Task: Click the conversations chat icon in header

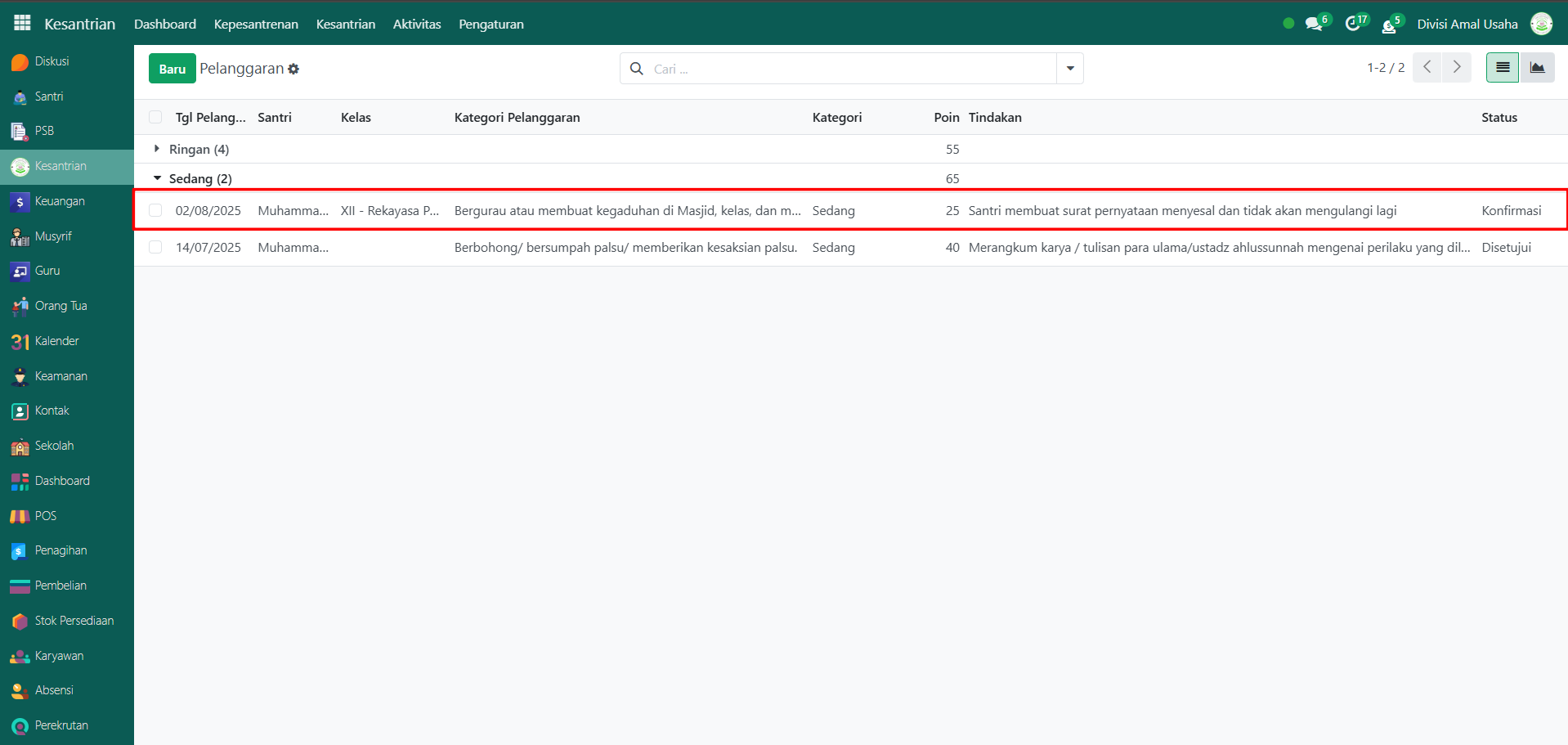Action: (1314, 24)
